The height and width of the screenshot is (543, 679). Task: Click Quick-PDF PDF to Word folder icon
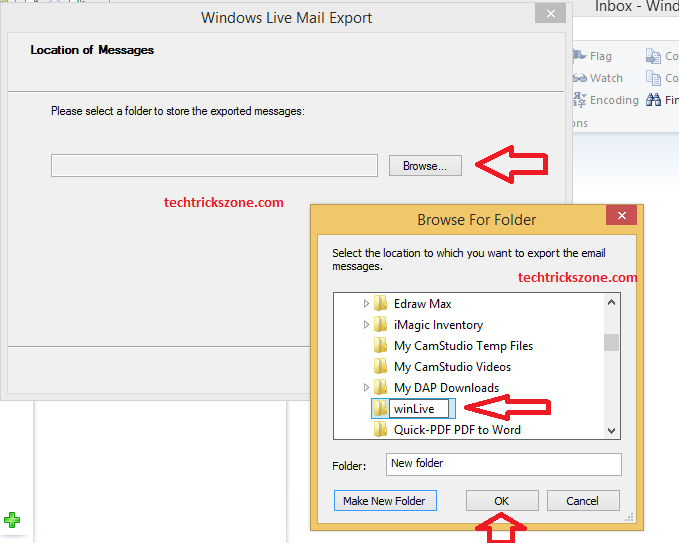[x=380, y=429]
